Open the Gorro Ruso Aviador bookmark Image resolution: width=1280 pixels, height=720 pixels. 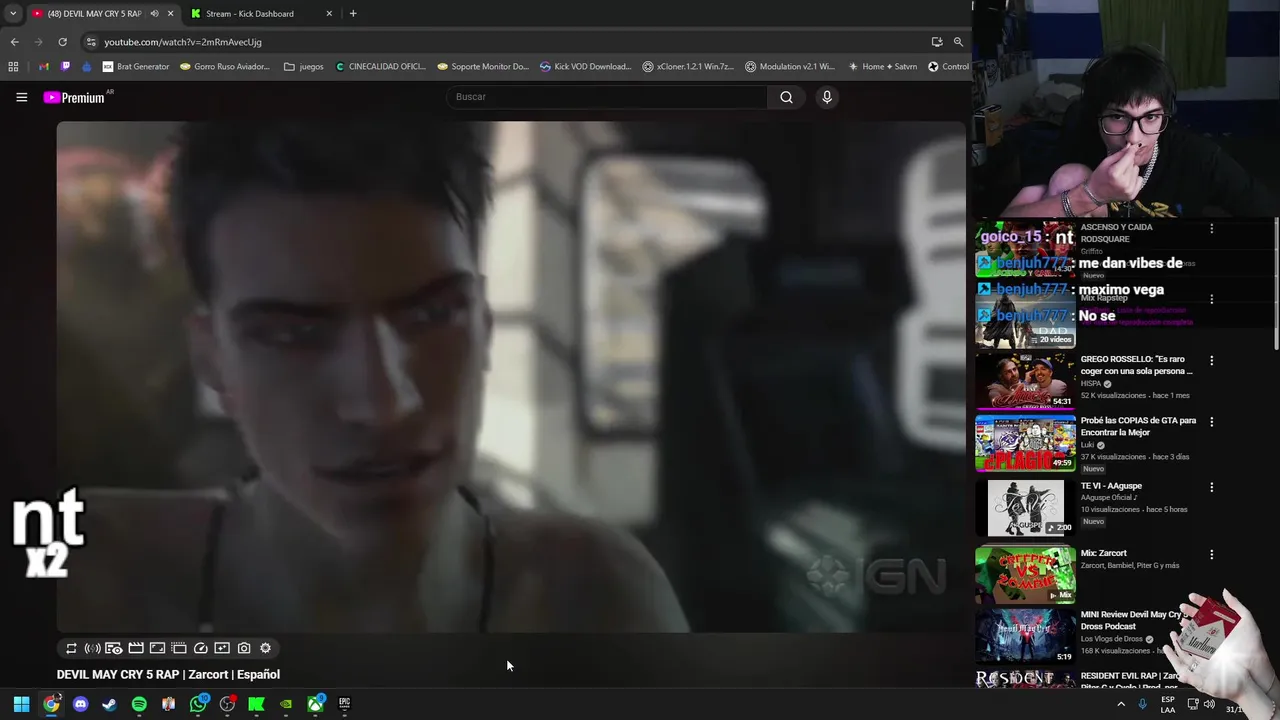pyautogui.click(x=225, y=67)
